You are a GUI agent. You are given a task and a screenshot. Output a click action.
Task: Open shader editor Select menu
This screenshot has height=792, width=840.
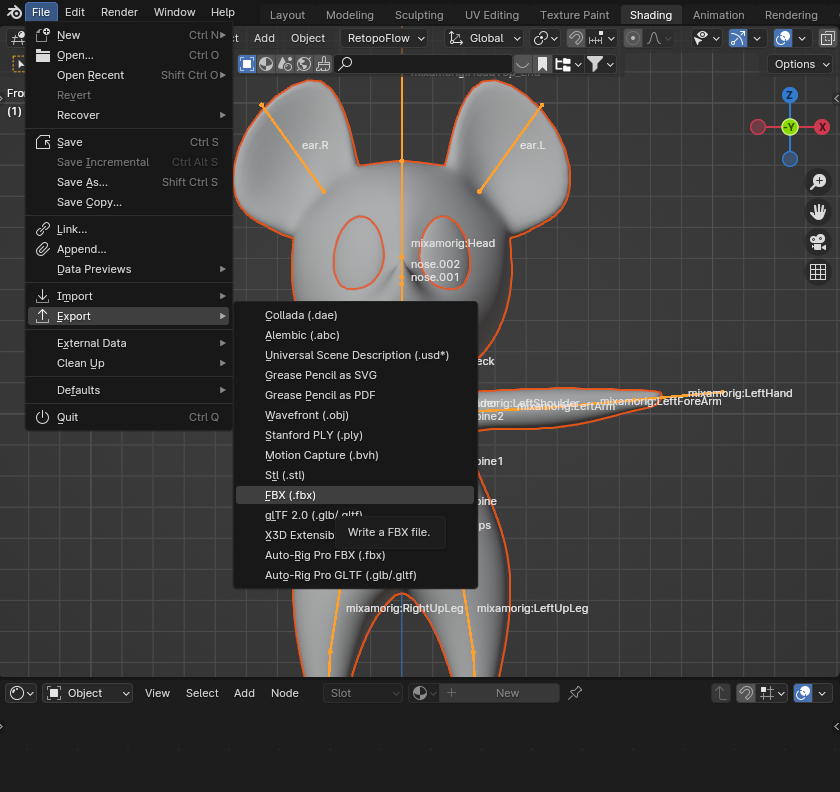(202, 693)
